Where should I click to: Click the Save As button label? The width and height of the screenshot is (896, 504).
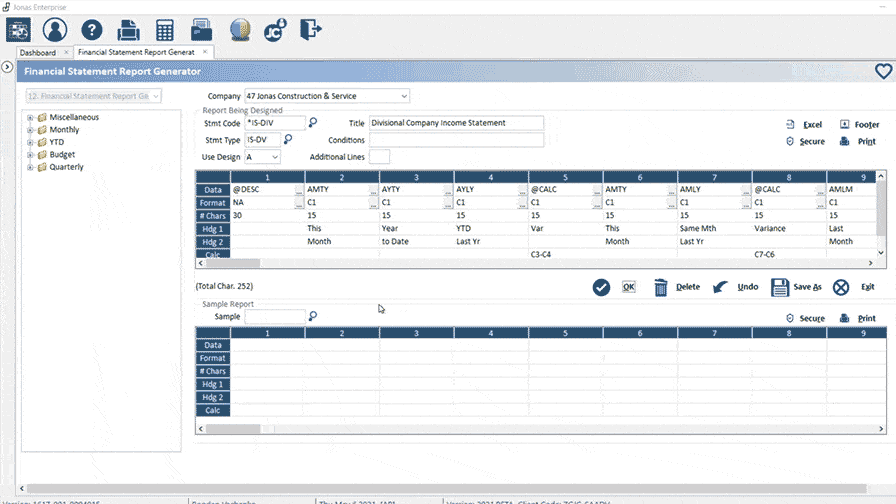click(807, 287)
